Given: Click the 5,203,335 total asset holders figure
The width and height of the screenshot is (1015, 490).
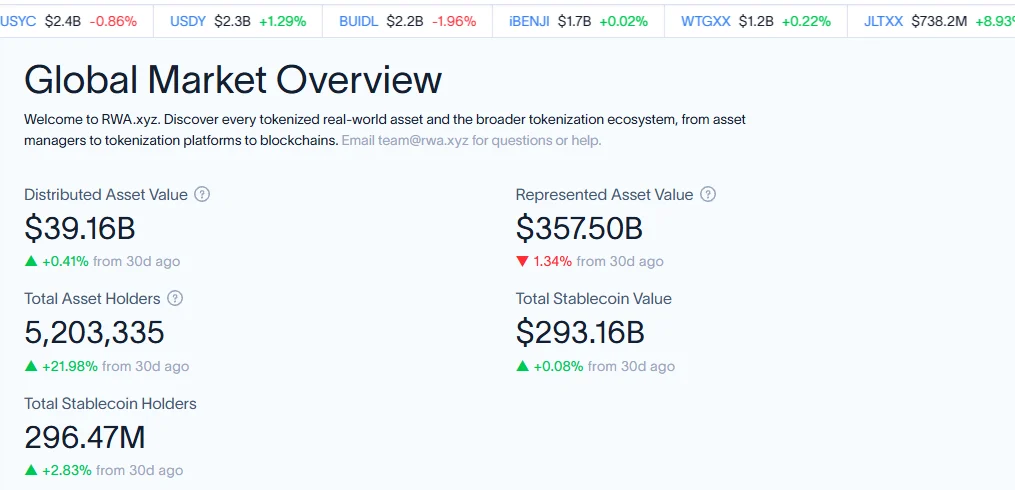Looking at the screenshot, I should tap(95, 333).
